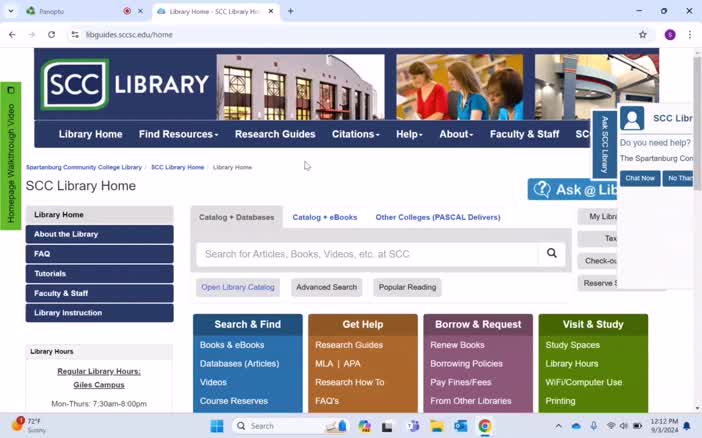Click the SCC Library logo
The image size is (702, 438).
(x=124, y=85)
